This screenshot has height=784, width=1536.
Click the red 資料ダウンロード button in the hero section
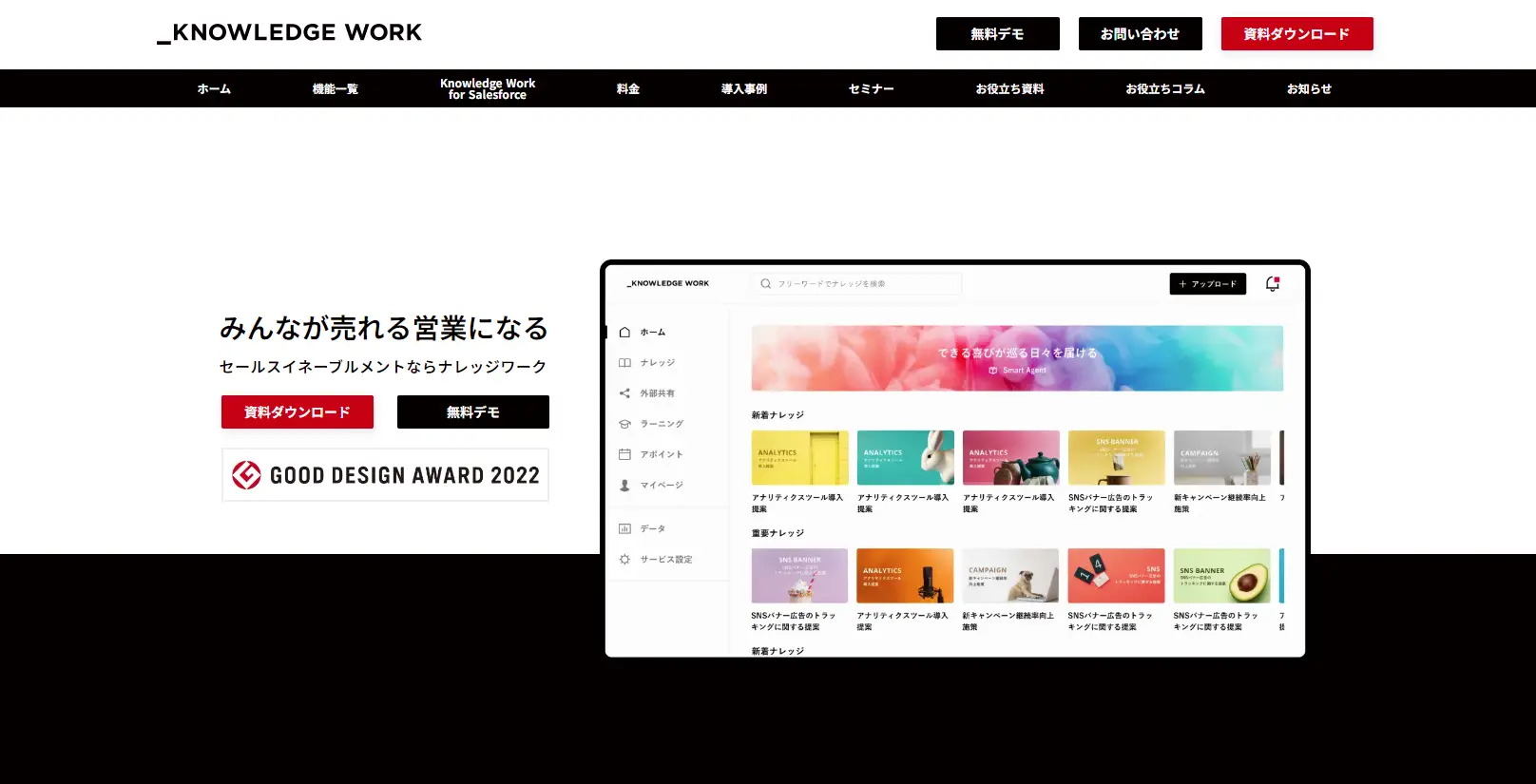(x=298, y=411)
